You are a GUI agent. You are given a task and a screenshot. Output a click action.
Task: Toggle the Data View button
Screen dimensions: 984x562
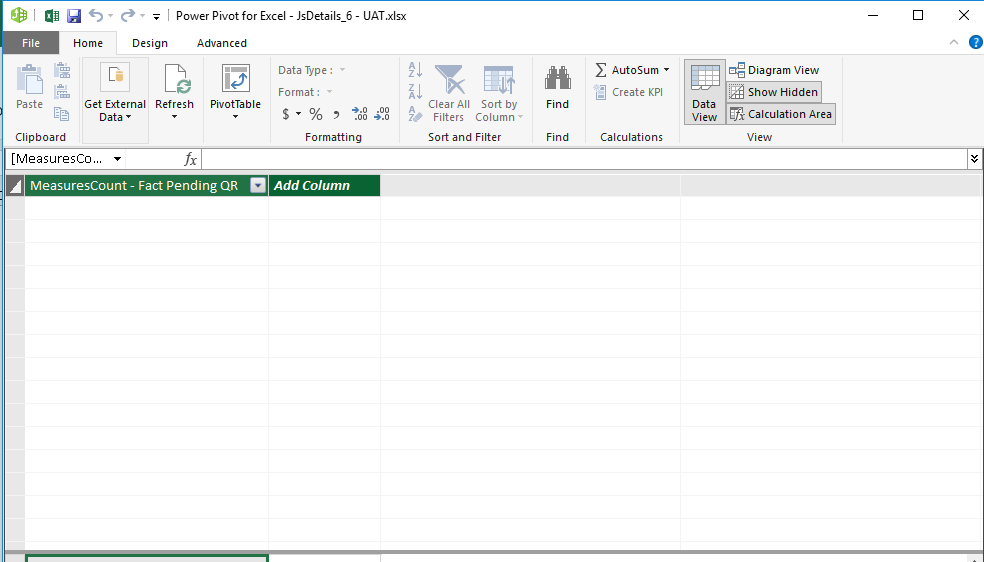pyautogui.click(x=704, y=92)
